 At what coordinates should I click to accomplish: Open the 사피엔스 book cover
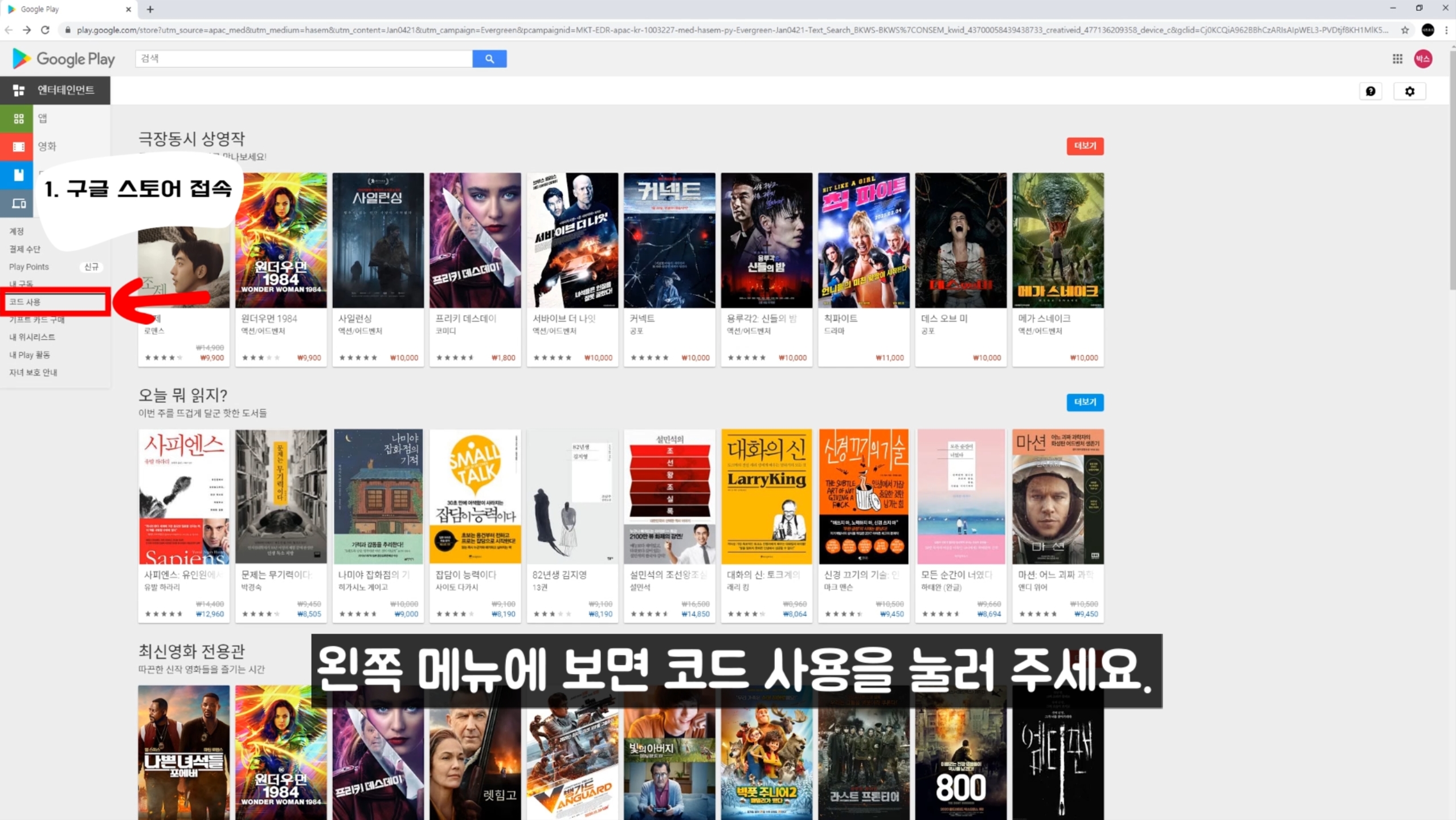tap(184, 497)
